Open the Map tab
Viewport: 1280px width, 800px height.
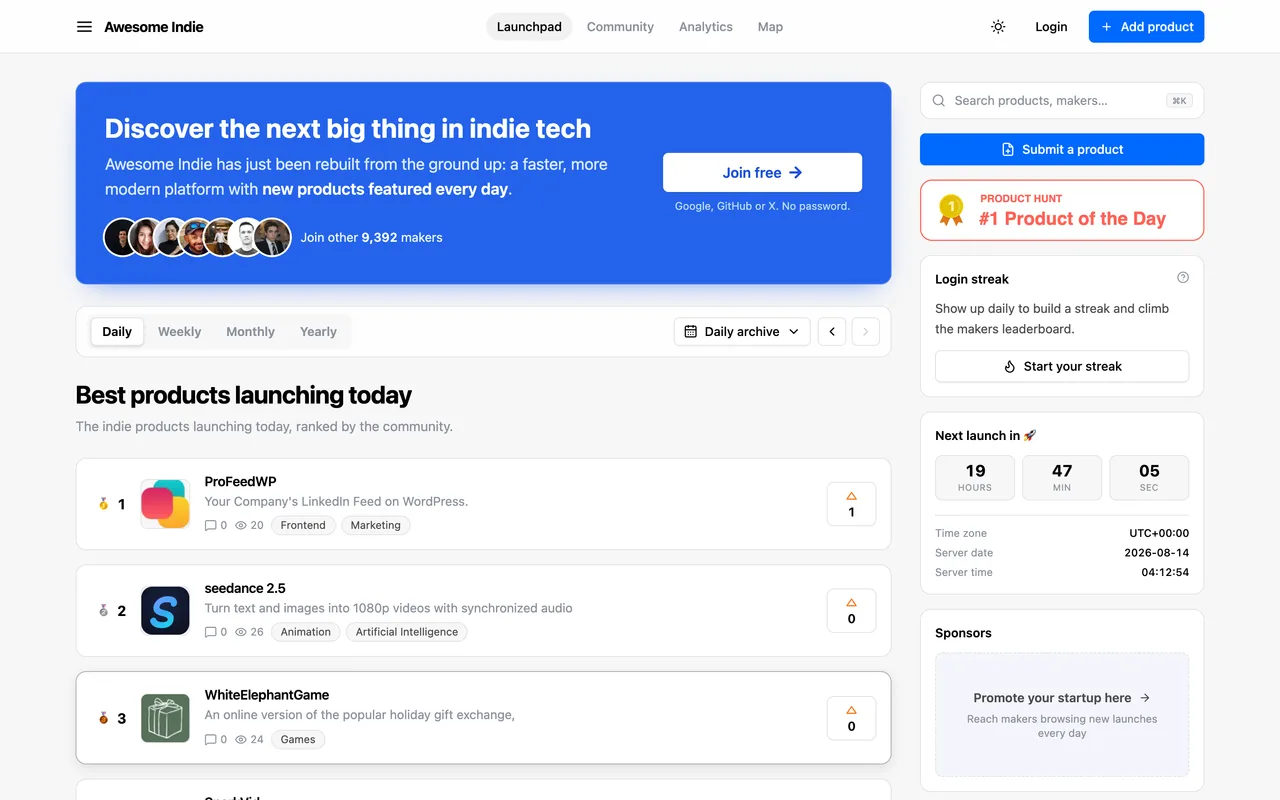(x=770, y=27)
